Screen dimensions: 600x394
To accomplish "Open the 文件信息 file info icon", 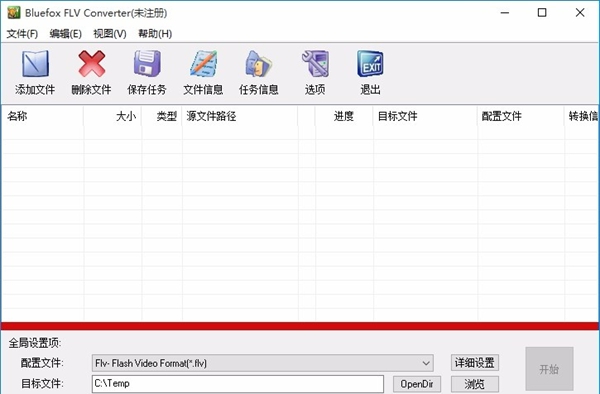I will click(203, 64).
